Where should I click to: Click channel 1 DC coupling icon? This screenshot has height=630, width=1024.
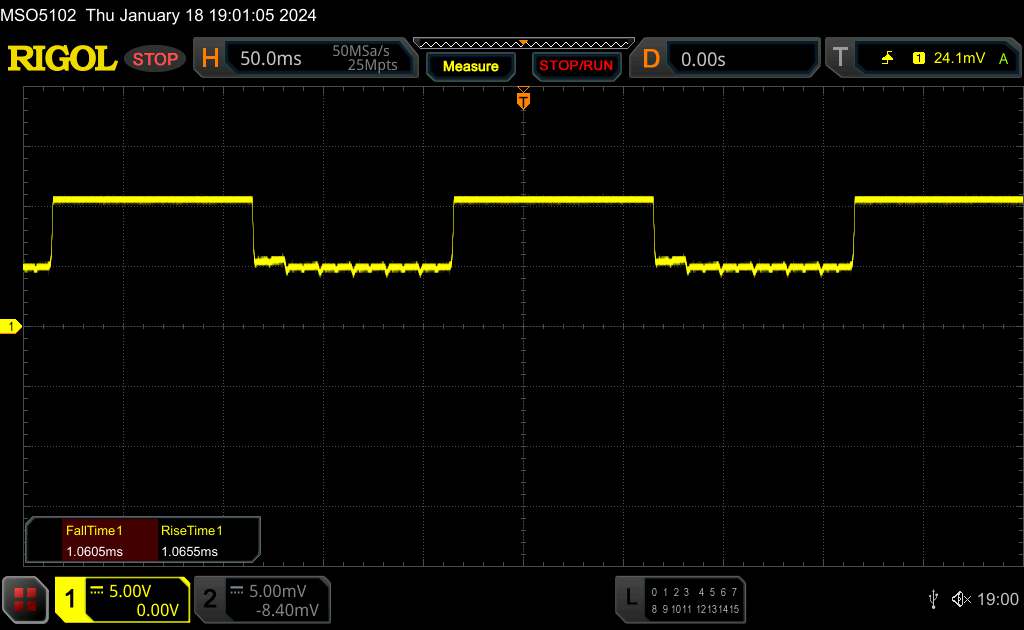pos(97,590)
